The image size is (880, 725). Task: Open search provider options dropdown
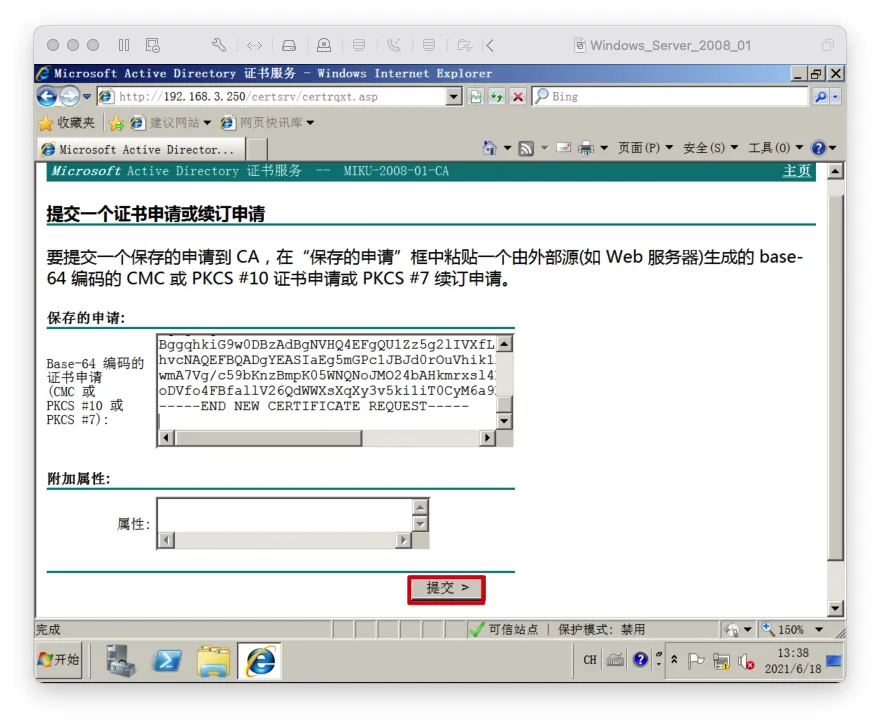click(x=835, y=97)
